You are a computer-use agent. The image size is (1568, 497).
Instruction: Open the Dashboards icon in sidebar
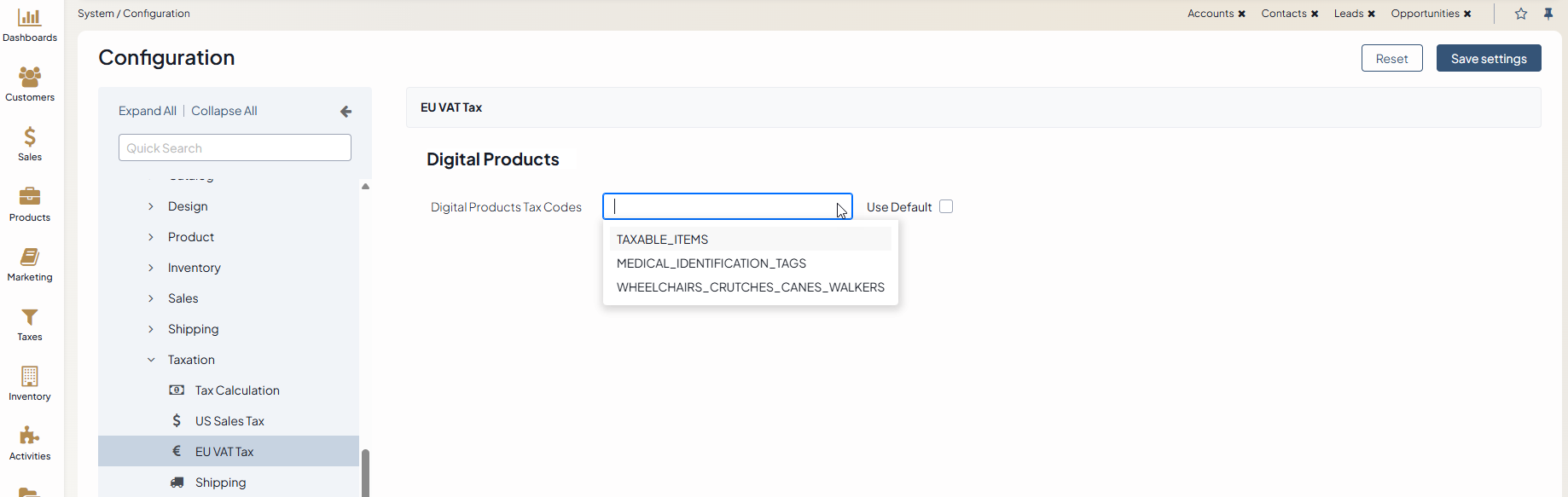pos(30,19)
